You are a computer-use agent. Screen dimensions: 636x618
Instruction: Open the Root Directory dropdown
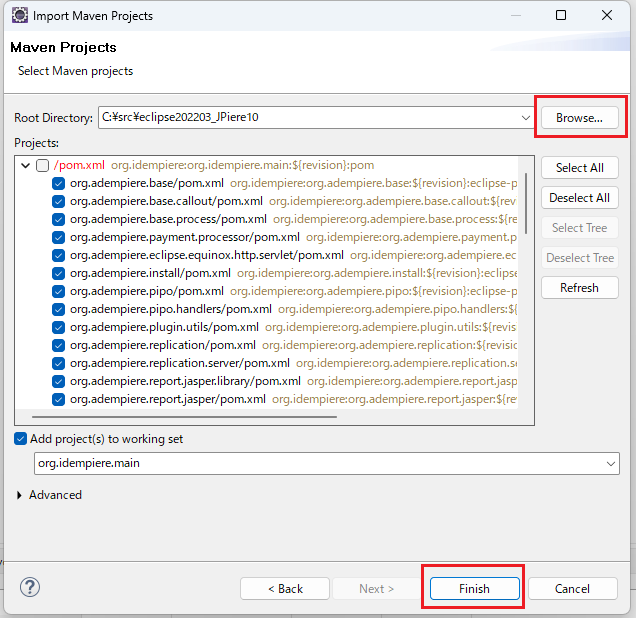tap(526, 117)
